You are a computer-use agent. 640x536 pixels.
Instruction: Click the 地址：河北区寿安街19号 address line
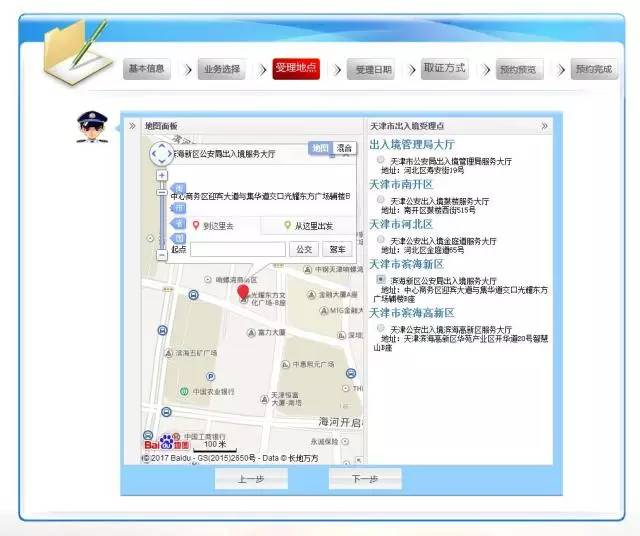tap(422, 170)
